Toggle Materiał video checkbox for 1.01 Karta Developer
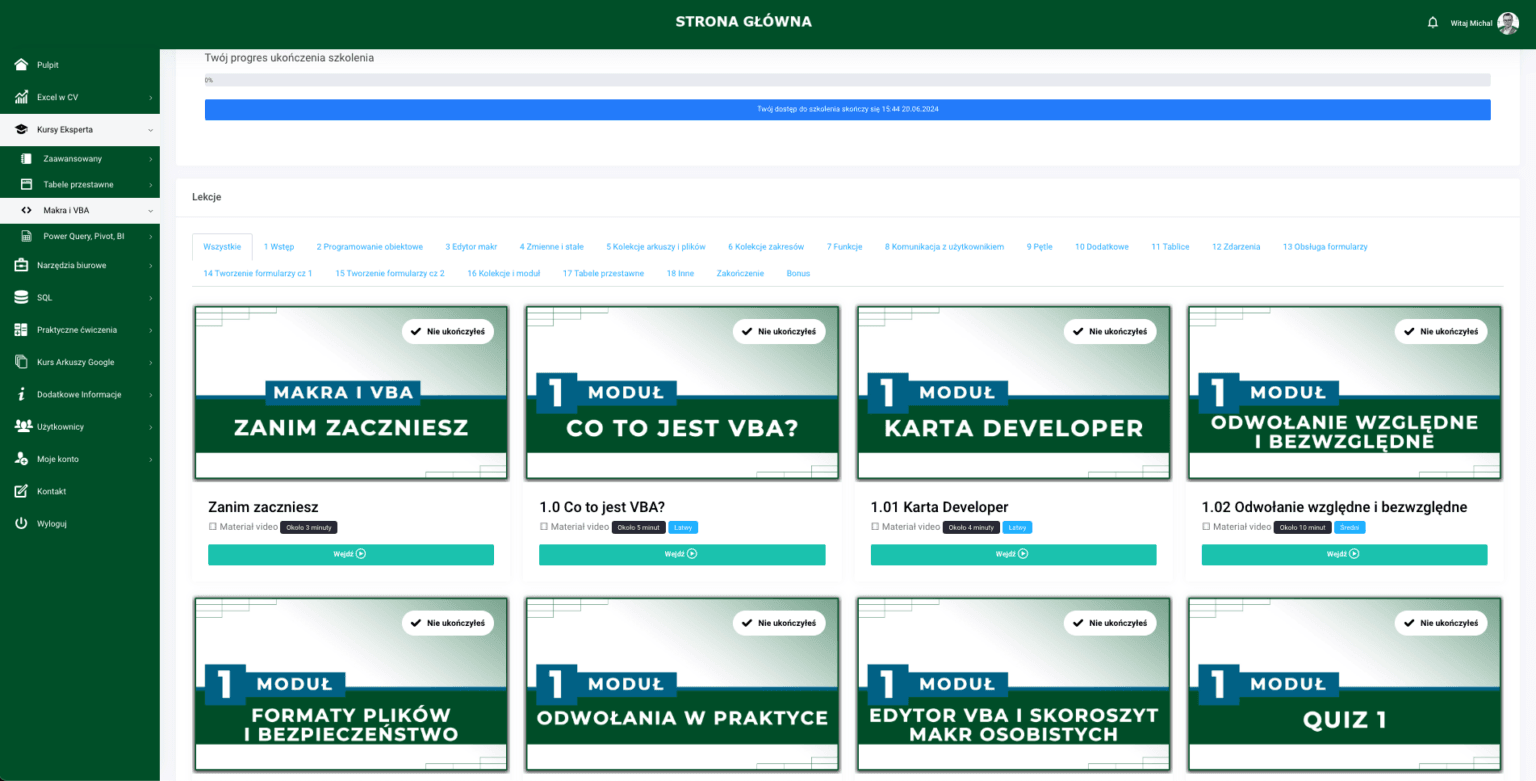Screen dimensions: 1536x781 [x=875, y=527]
